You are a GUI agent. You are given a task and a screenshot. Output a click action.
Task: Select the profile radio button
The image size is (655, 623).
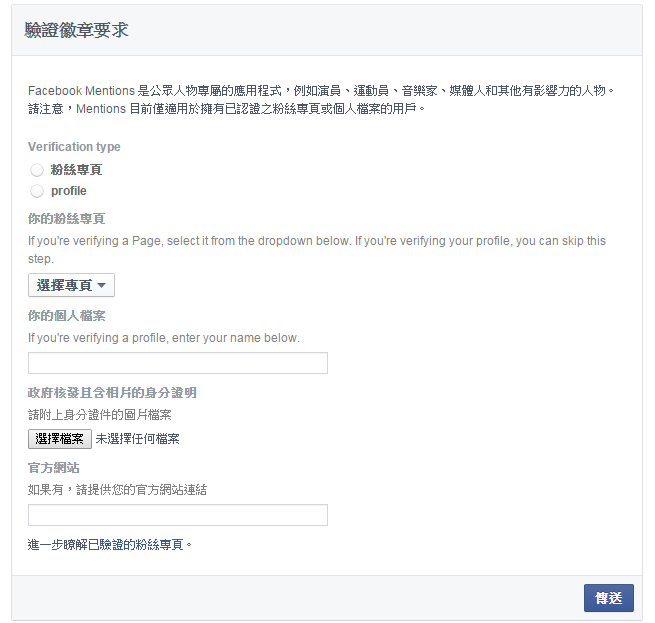click(37, 191)
